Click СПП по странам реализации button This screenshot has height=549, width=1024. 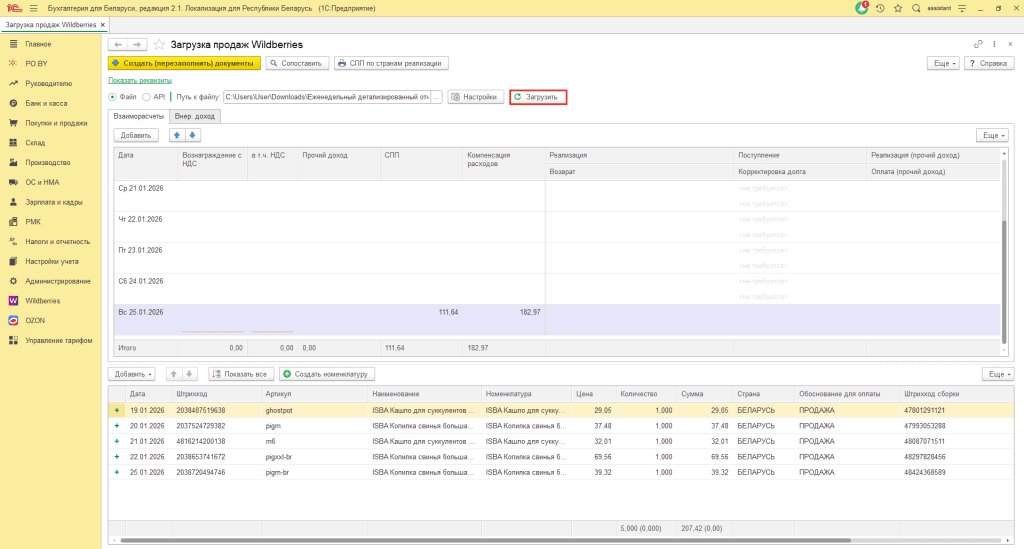[391, 63]
